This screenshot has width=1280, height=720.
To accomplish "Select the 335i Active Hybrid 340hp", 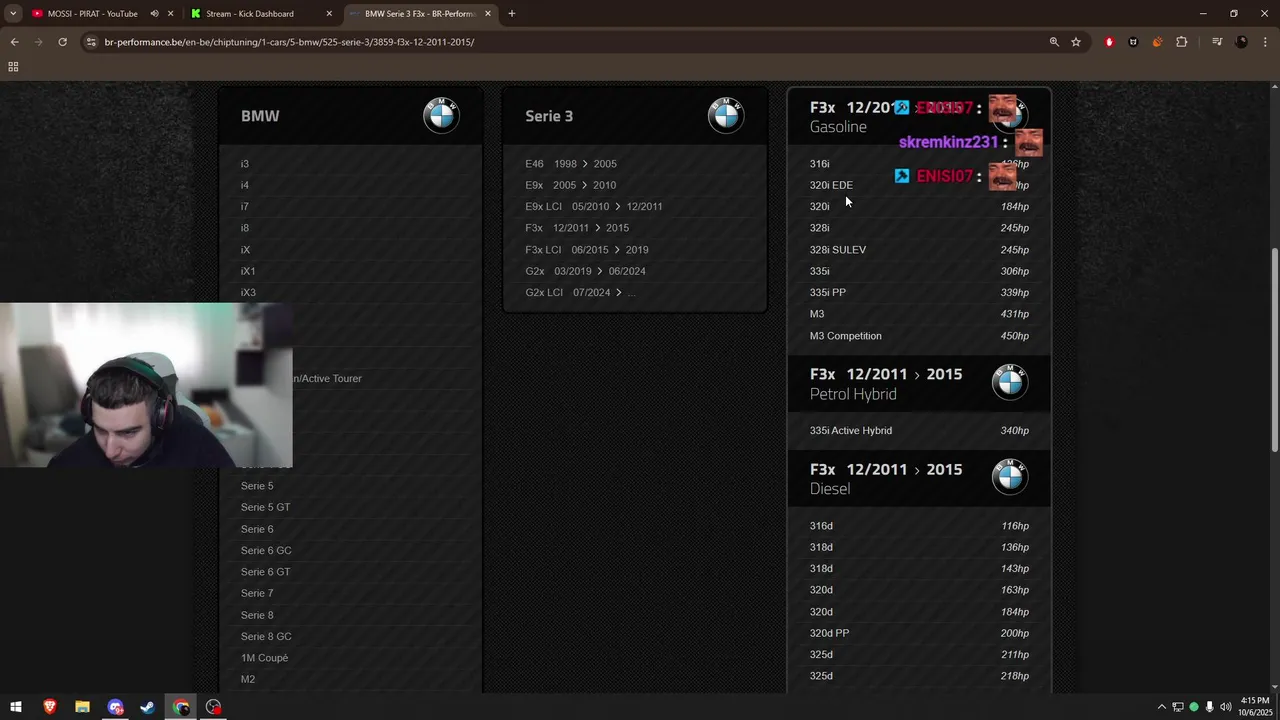I will click(919, 430).
